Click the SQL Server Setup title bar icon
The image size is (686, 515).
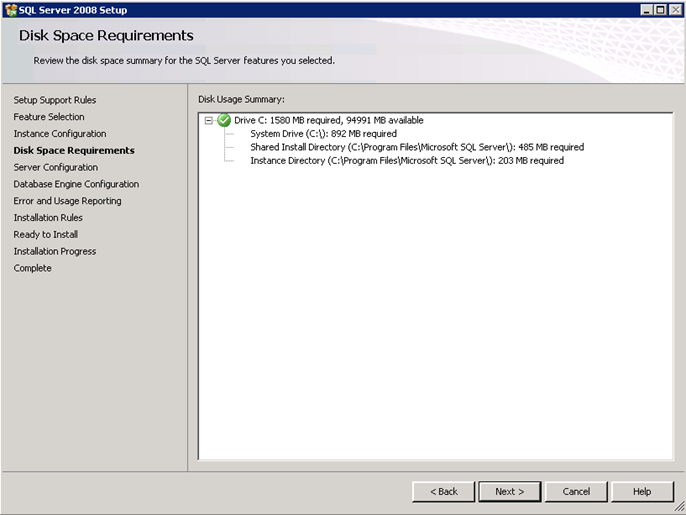pyautogui.click(x=11, y=10)
